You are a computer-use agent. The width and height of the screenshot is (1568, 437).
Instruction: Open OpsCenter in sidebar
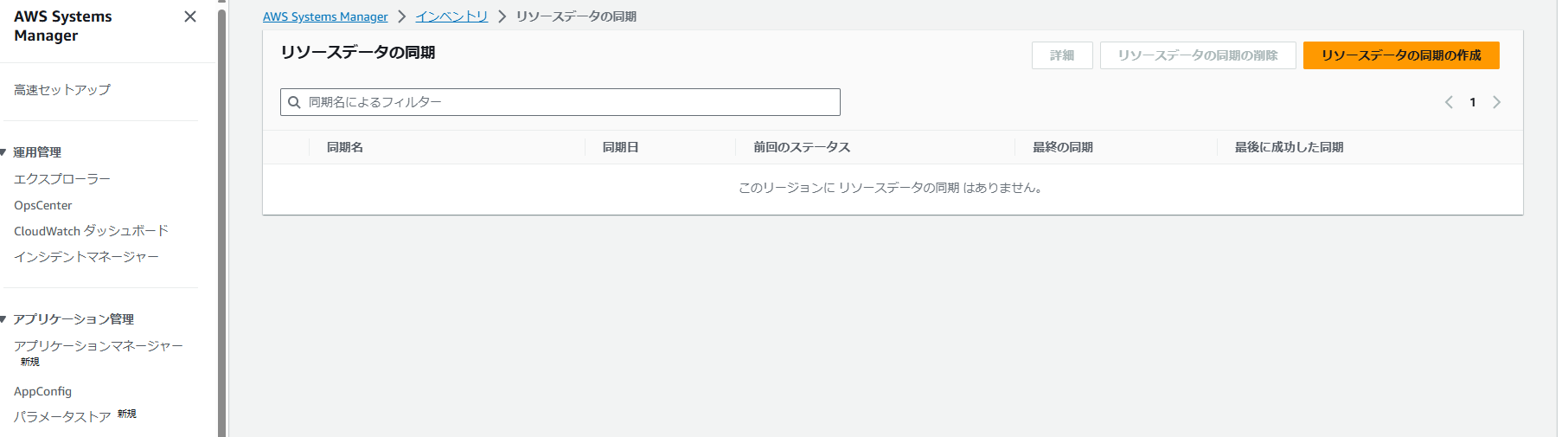pos(43,205)
